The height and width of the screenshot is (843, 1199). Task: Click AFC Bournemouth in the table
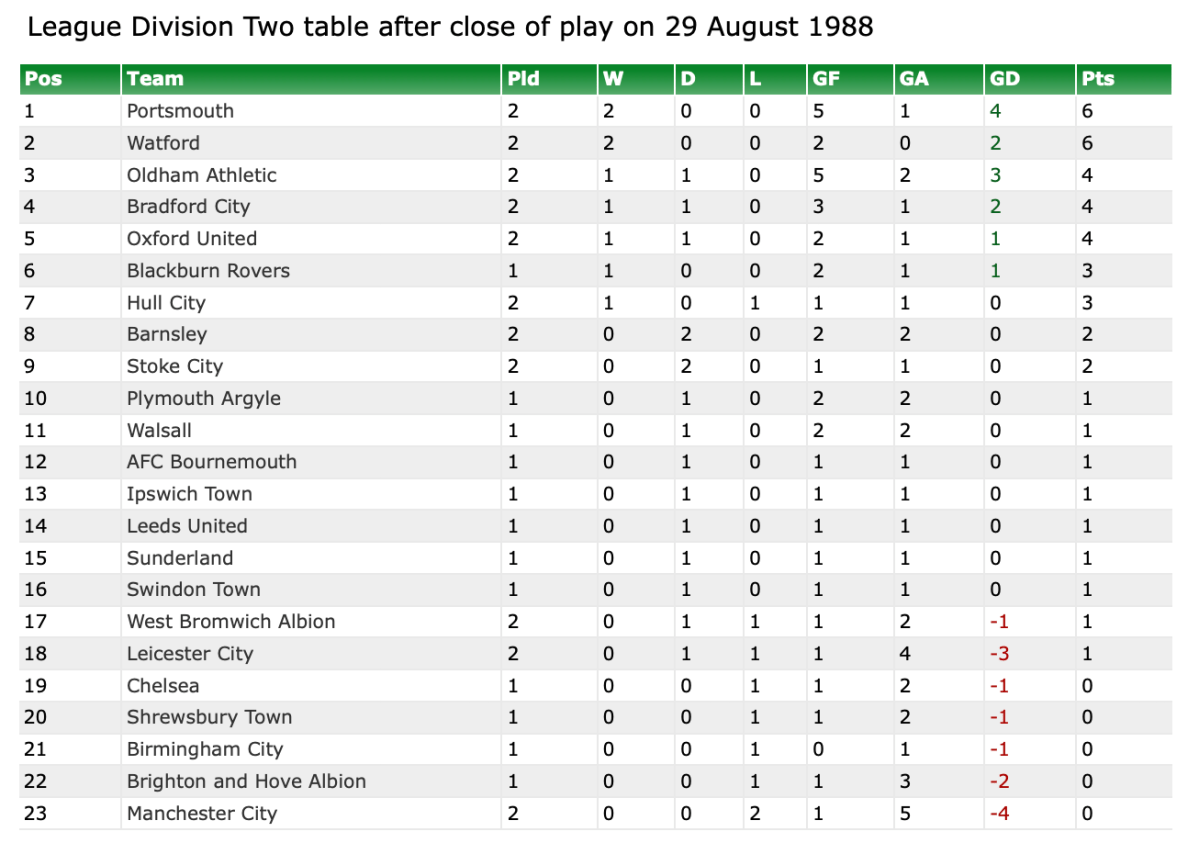211,462
